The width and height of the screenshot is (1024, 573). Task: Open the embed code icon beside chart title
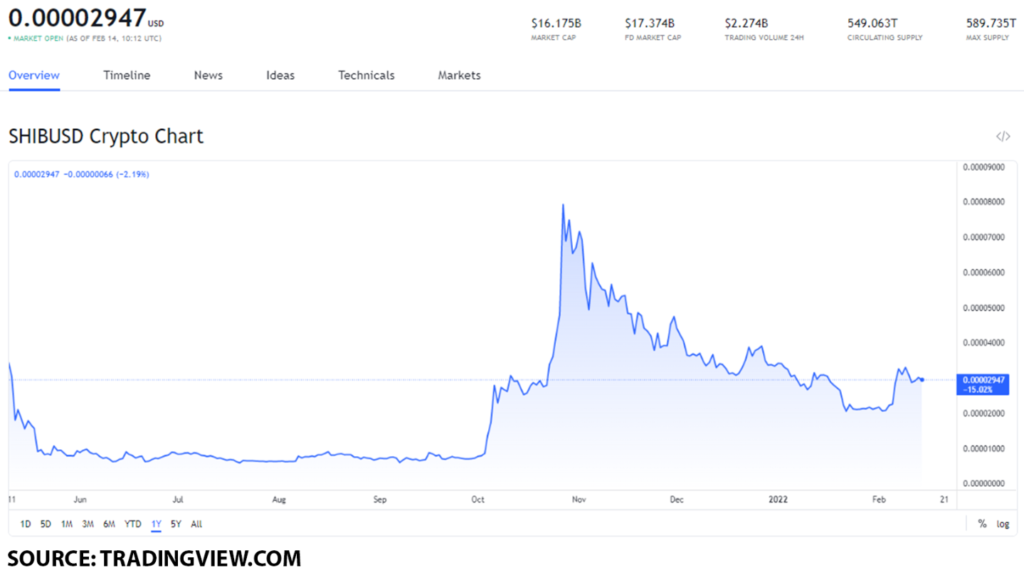pos(1002,137)
